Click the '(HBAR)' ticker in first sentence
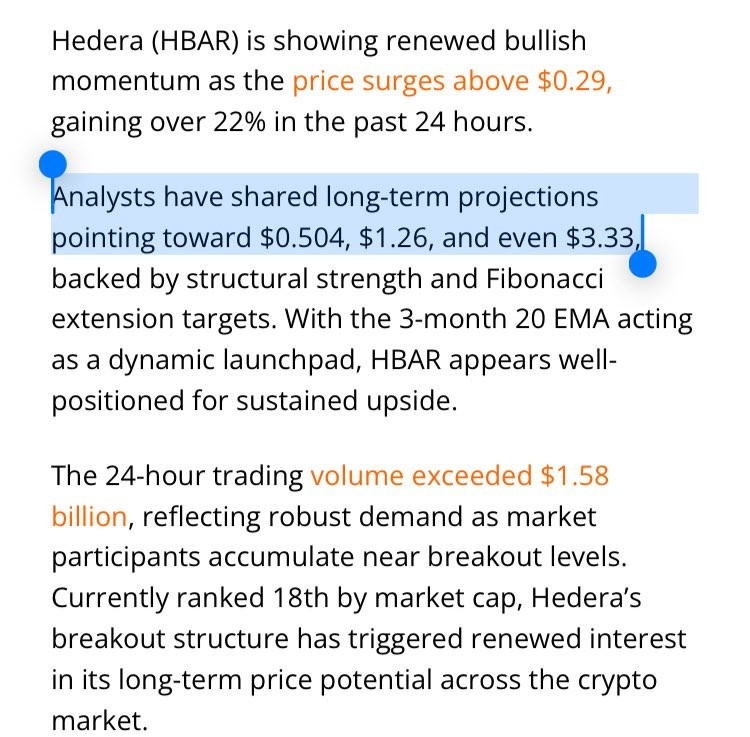 point(195,41)
